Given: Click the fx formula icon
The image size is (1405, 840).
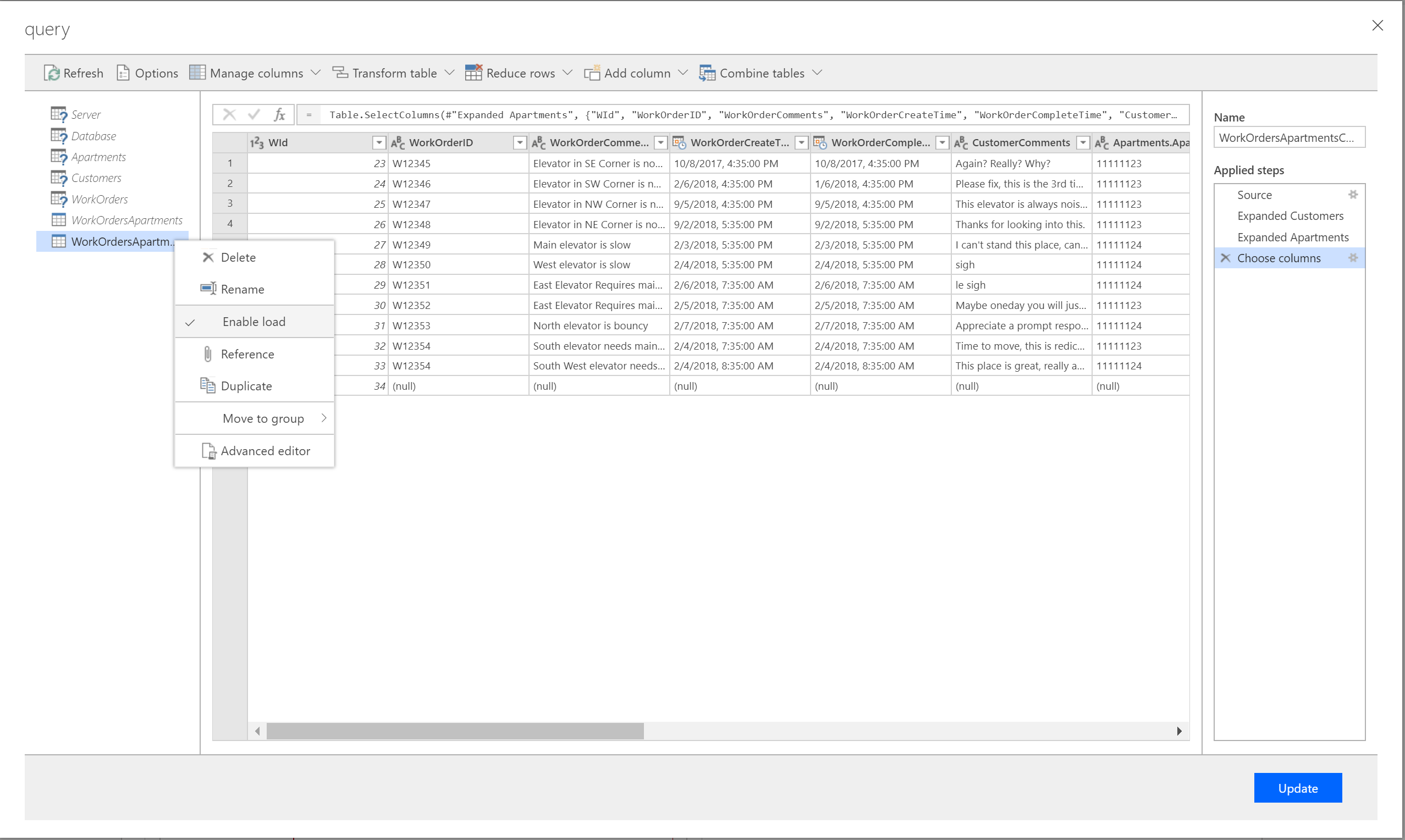Looking at the screenshot, I should [279, 115].
